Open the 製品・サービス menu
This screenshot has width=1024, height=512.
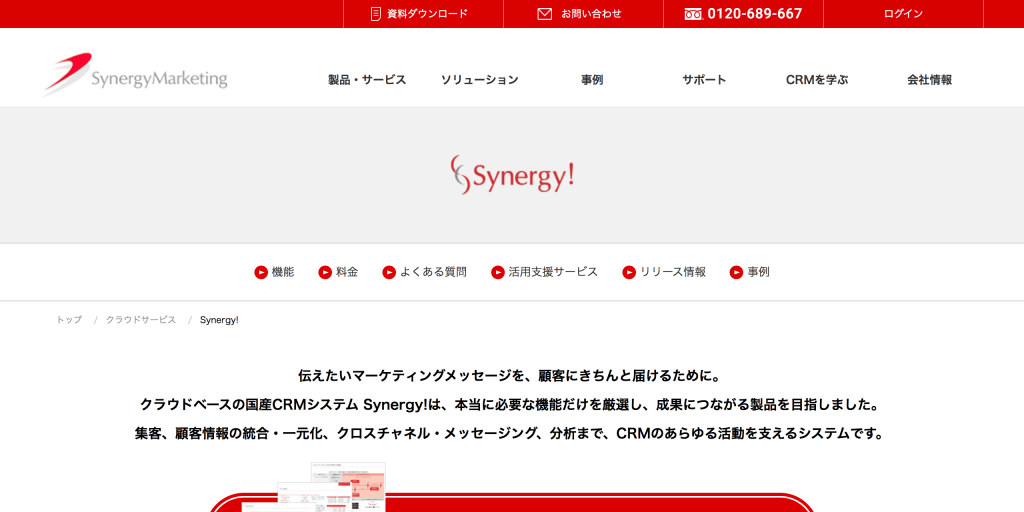pos(367,80)
